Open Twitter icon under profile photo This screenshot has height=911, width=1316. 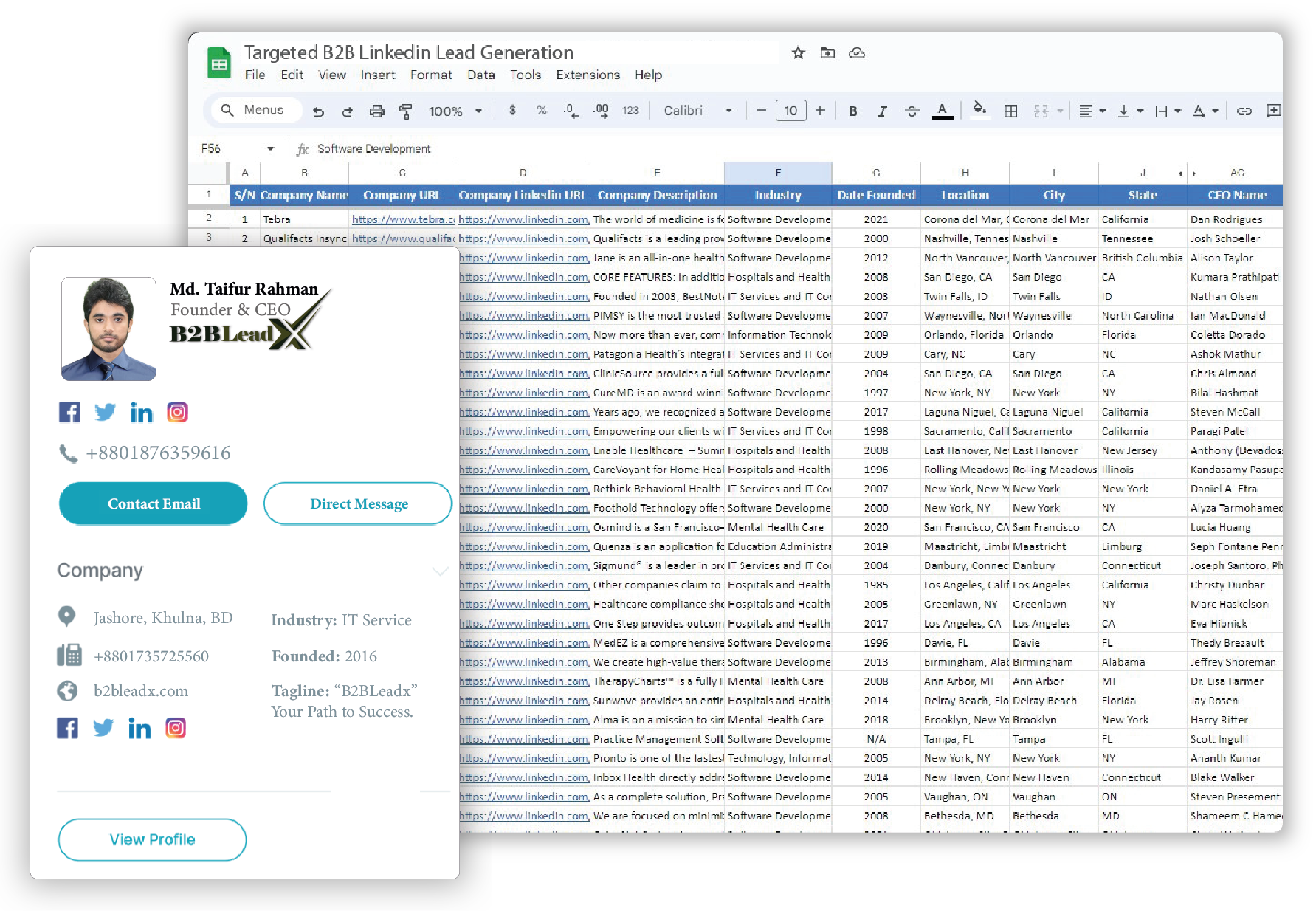[106, 412]
